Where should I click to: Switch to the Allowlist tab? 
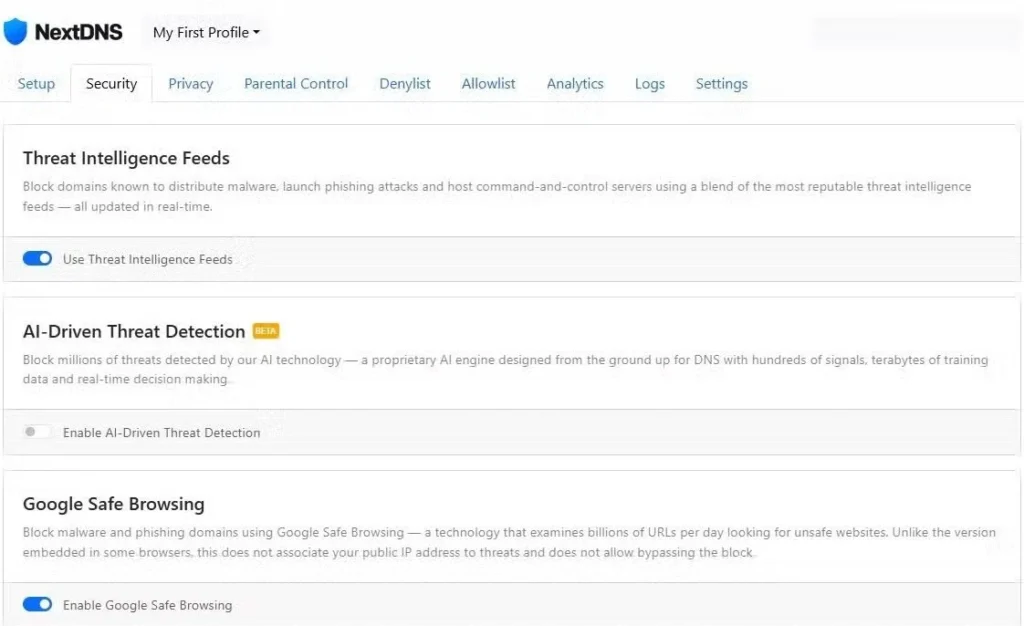[x=488, y=84]
